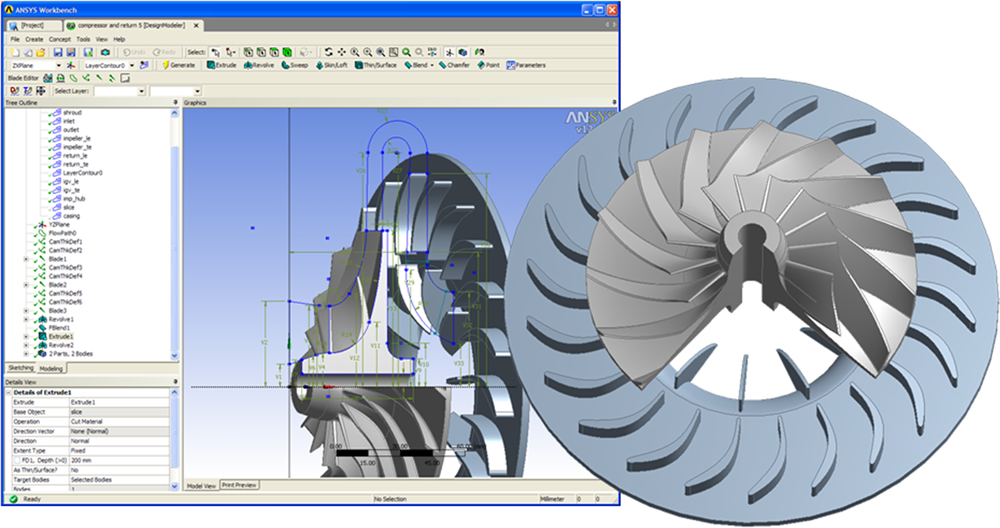This screenshot has width=1000, height=528.
Task: Click the Extrude feature button
Action: pyautogui.click(x=222, y=65)
